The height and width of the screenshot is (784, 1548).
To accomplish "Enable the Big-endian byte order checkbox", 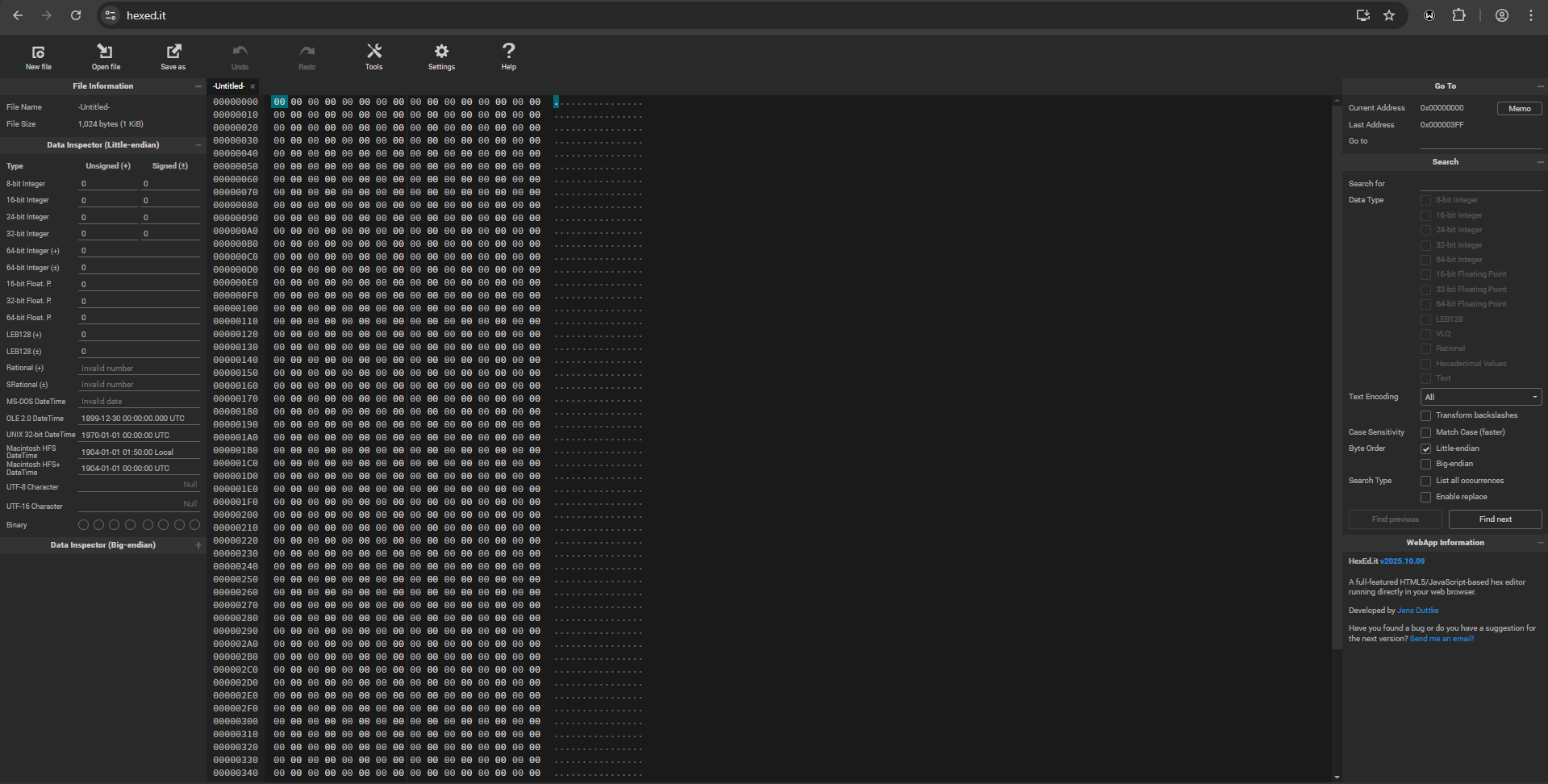I will (x=1425, y=465).
